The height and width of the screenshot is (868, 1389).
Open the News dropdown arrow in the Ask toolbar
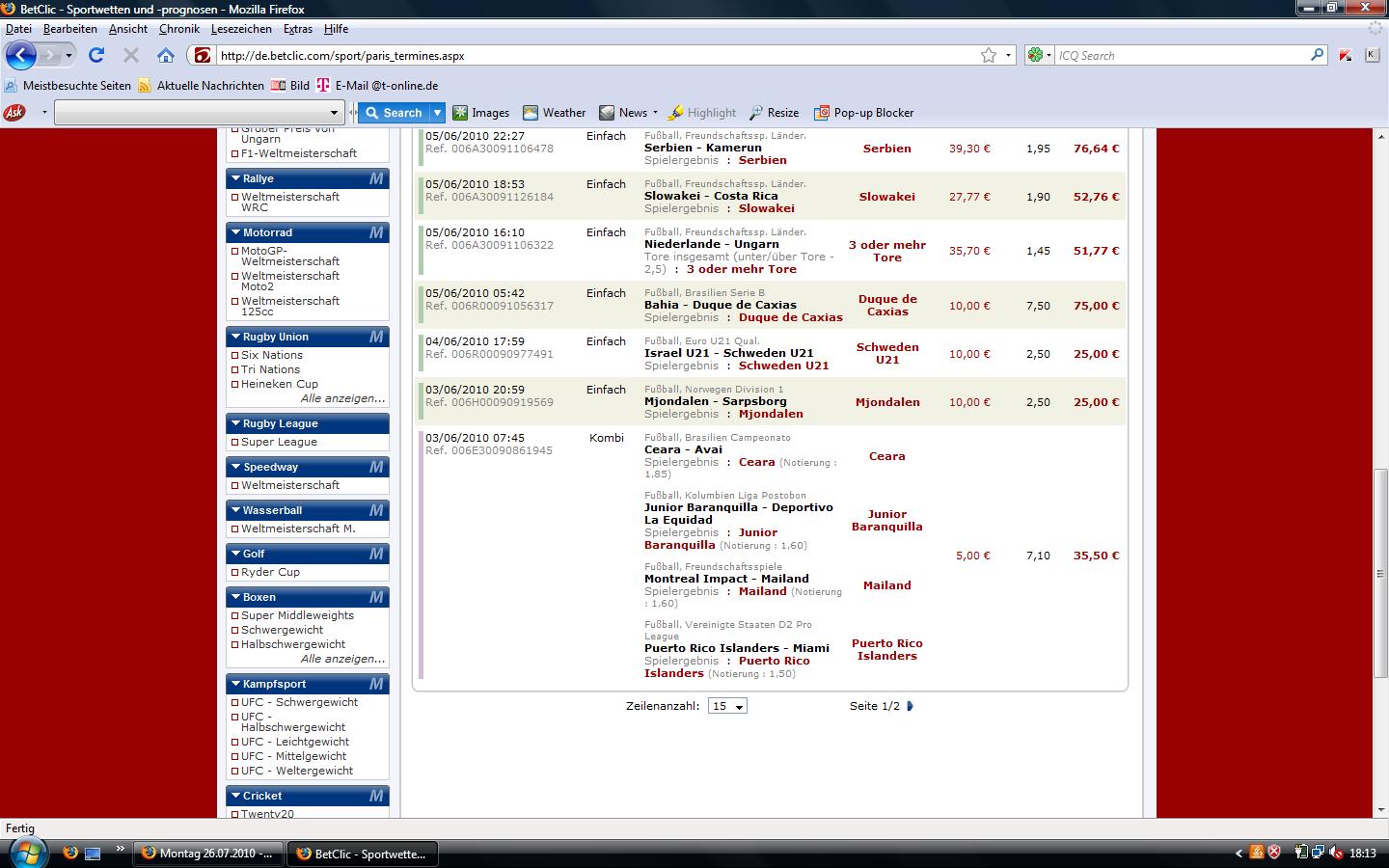point(655,113)
